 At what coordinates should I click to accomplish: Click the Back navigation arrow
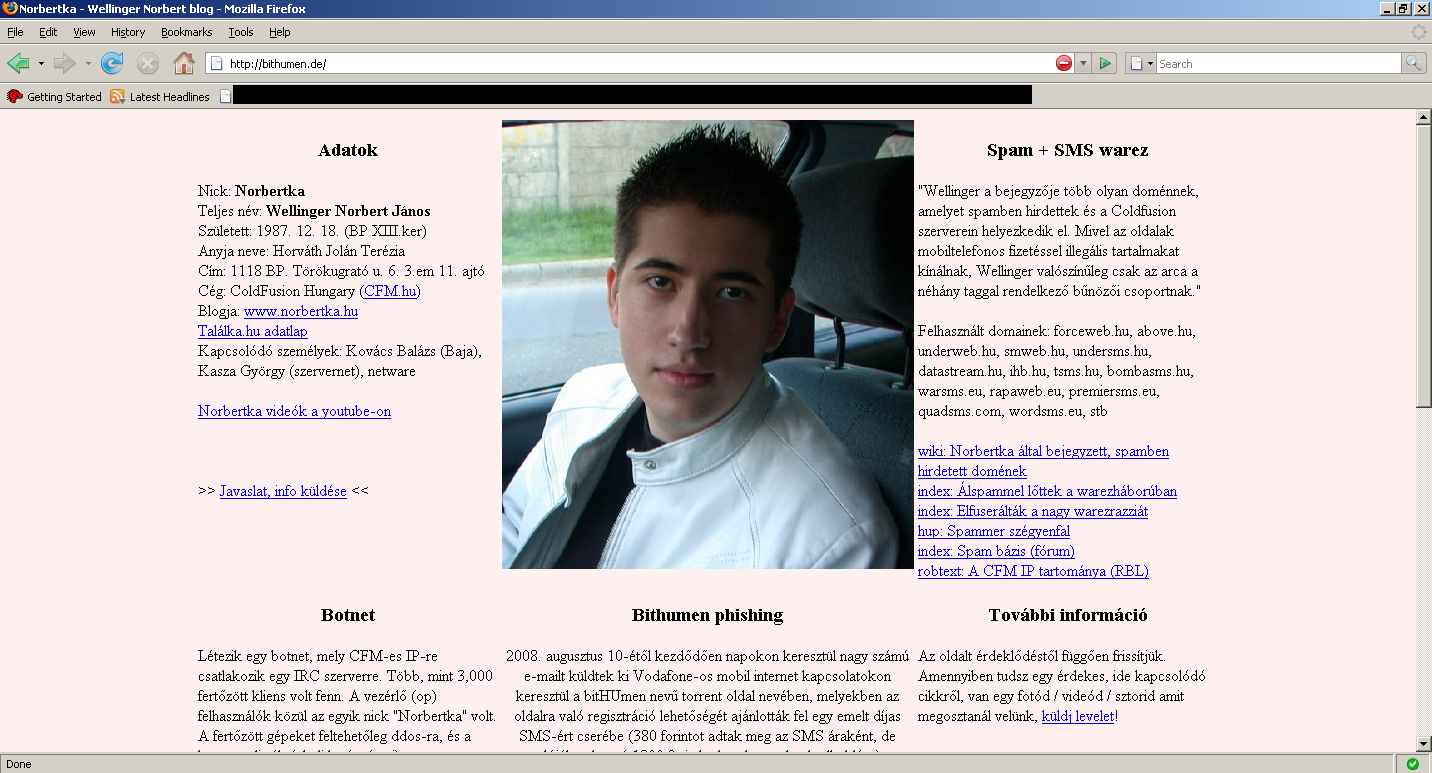click(19, 64)
